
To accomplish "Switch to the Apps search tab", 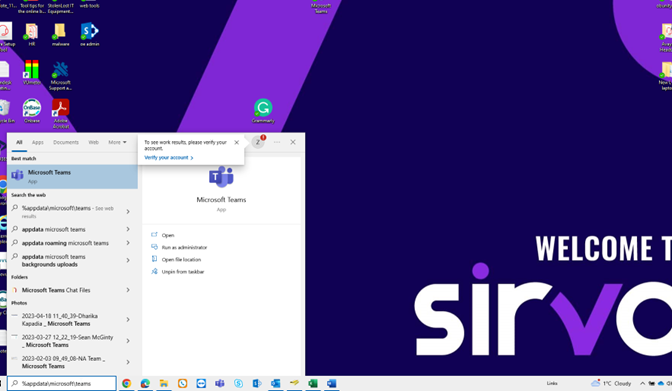I will (x=38, y=142).
